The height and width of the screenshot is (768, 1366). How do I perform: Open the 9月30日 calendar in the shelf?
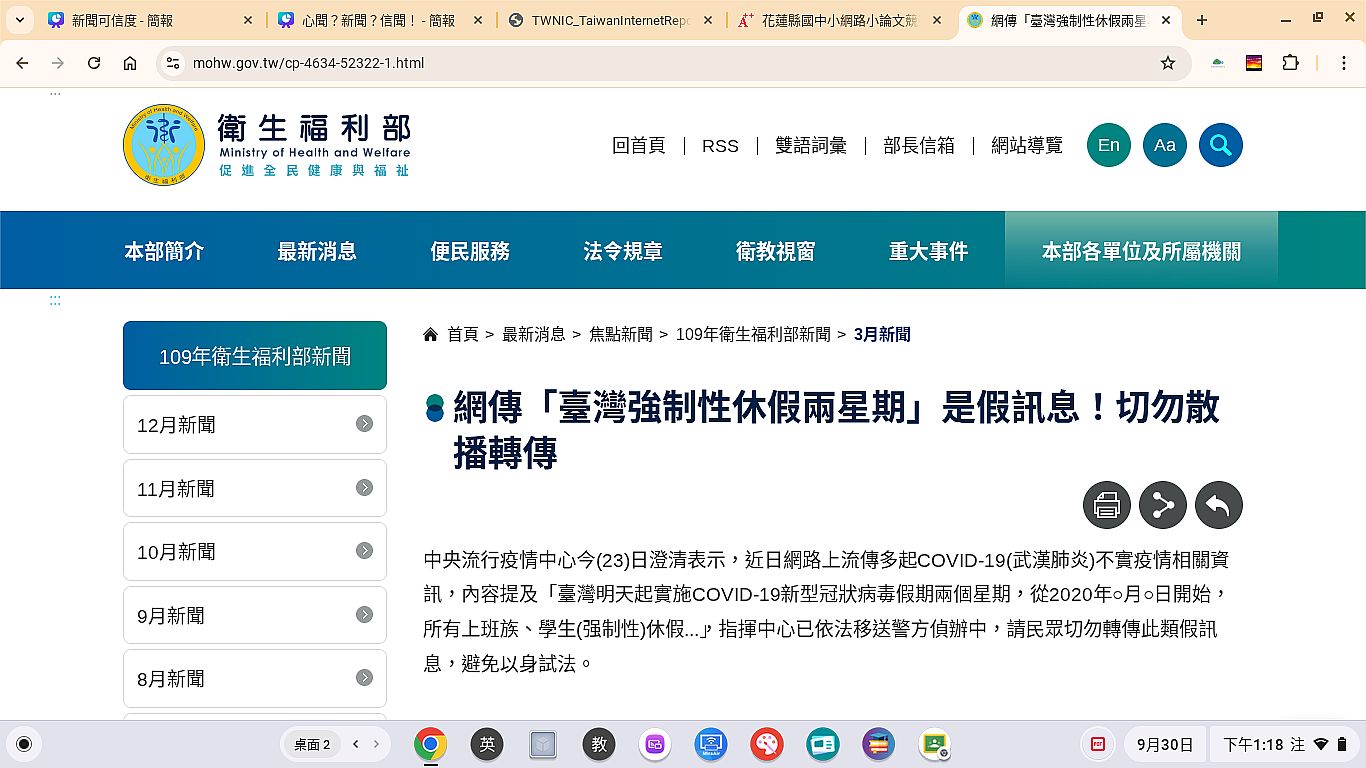click(x=1164, y=745)
